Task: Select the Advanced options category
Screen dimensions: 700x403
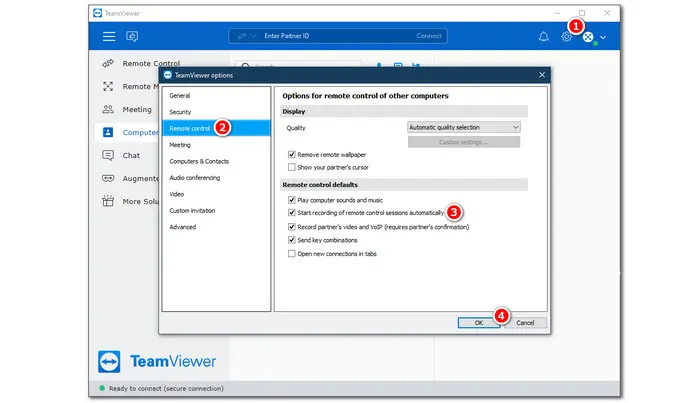Action: click(216, 227)
